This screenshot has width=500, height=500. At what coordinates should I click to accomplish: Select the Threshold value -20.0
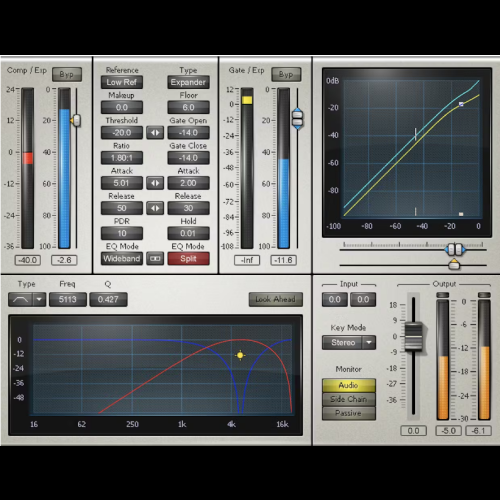pos(122,133)
